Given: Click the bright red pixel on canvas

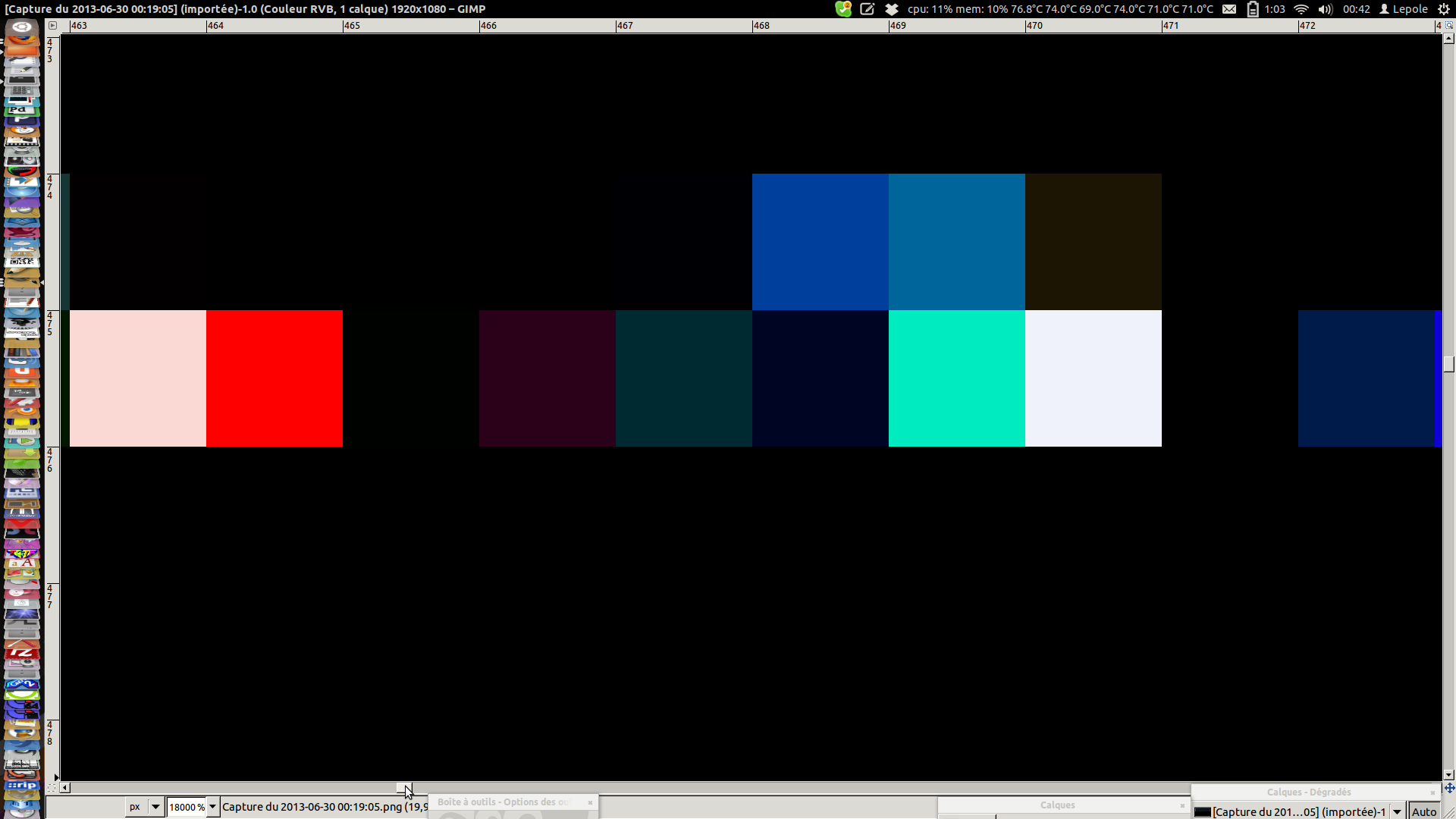Looking at the screenshot, I should click(x=274, y=378).
